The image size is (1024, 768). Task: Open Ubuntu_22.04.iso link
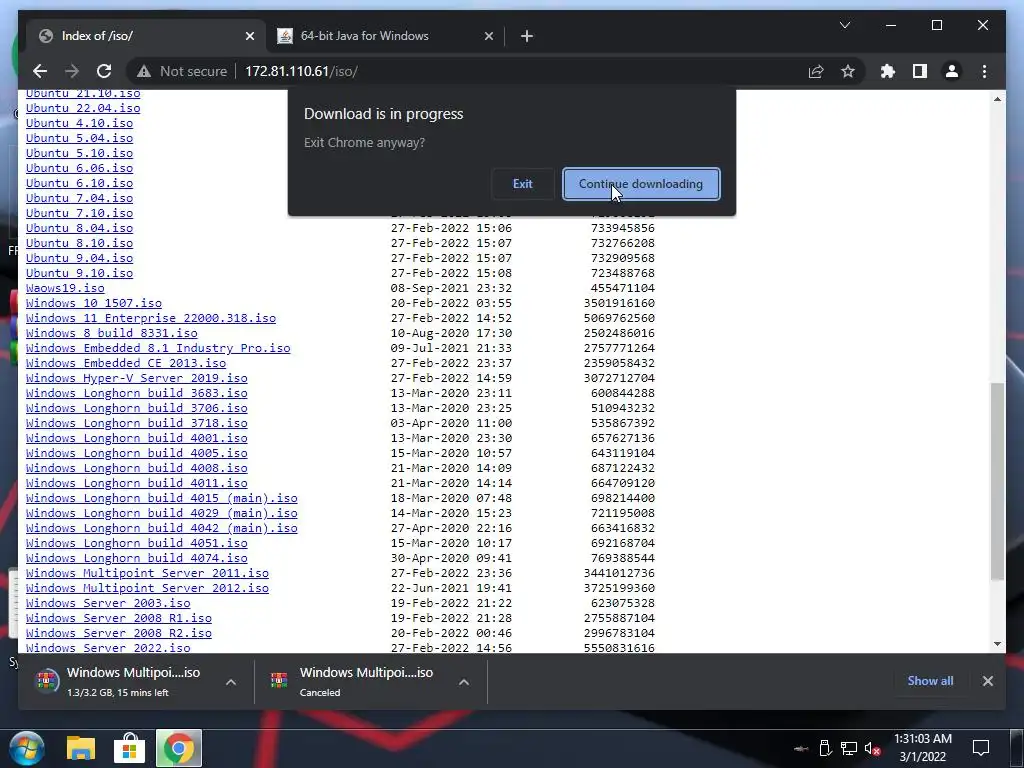83,108
